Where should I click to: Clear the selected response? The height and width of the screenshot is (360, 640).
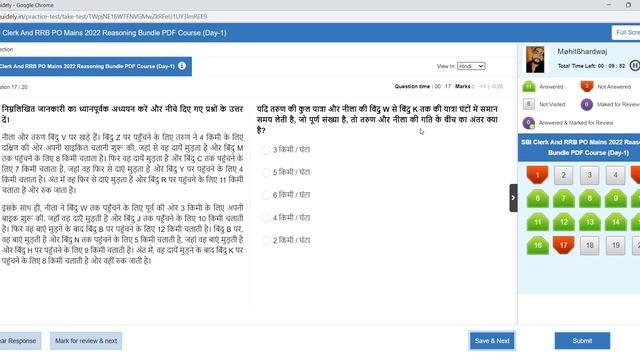(20, 341)
